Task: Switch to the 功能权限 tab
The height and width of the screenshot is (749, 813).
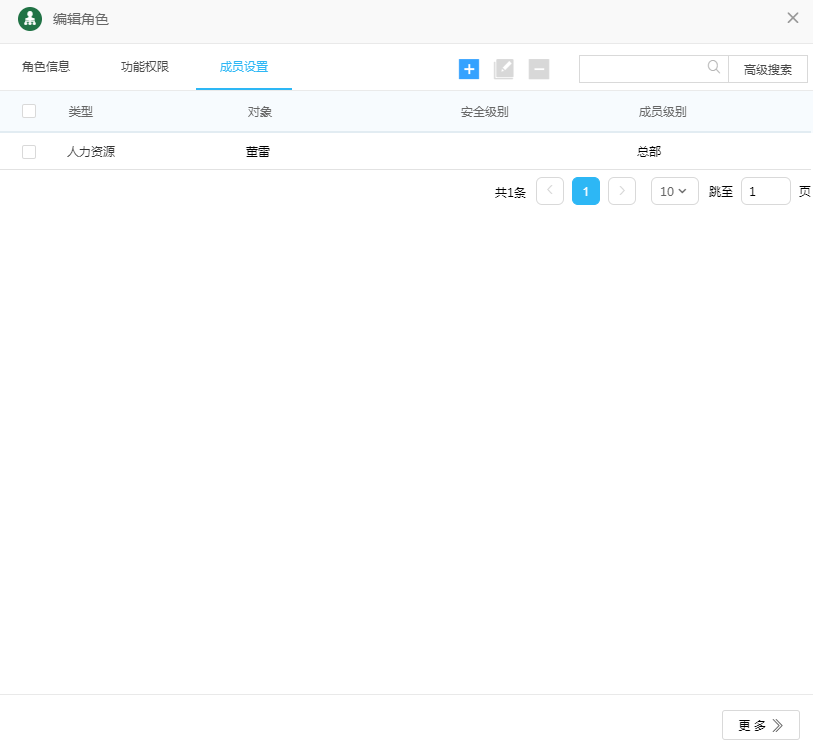Action: click(x=145, y=67)
